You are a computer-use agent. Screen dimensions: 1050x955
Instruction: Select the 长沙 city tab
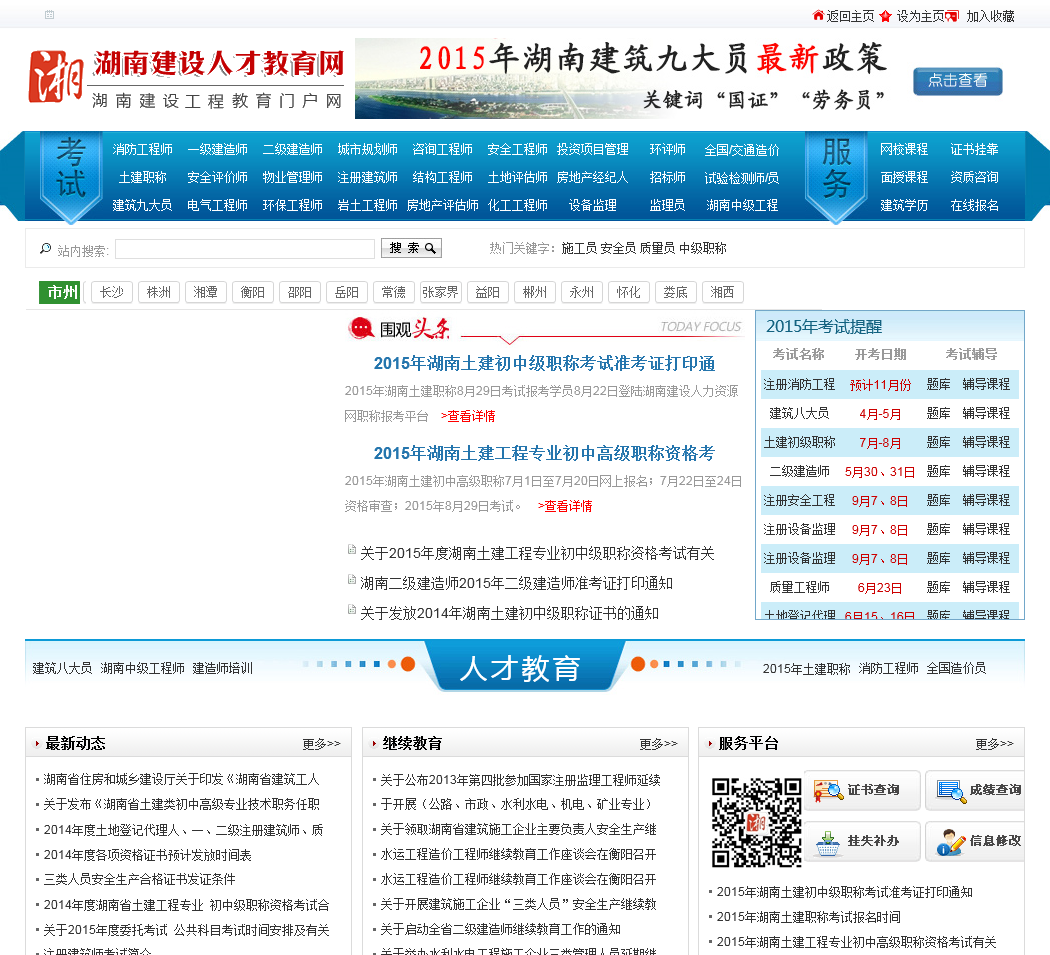coord(112,292)
